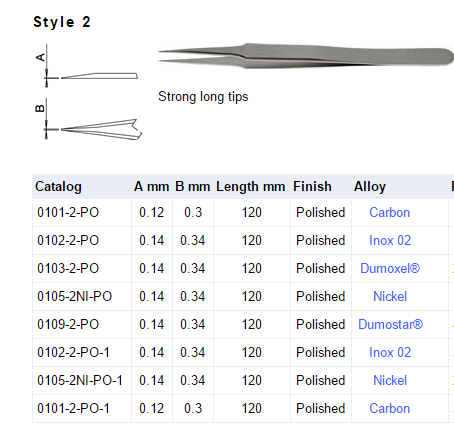The image size is (454, 439).
Task: Select the Alloy column header
Action: (x=370, y=187)
